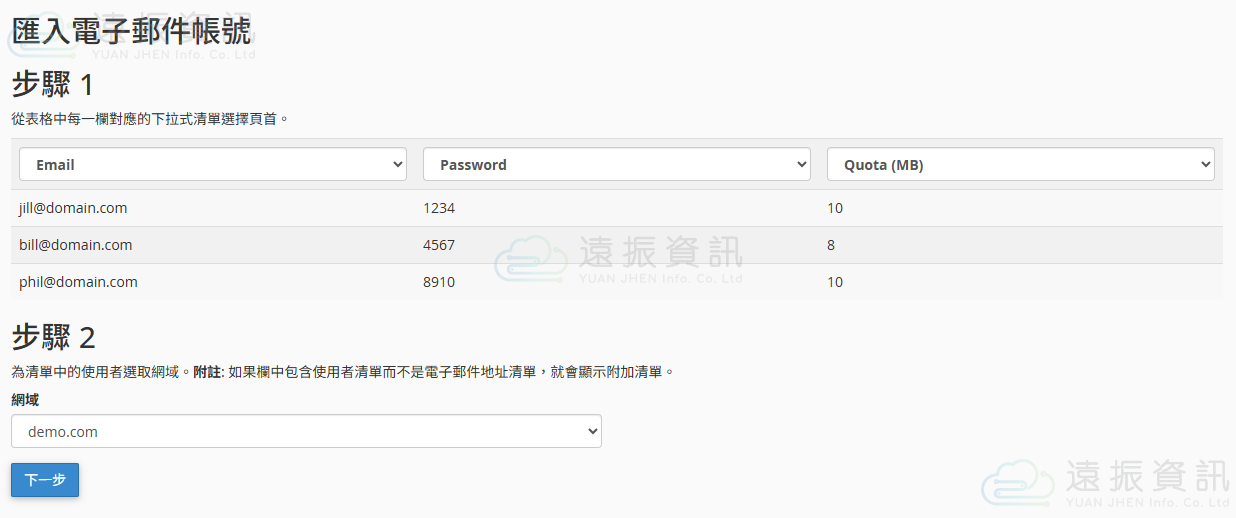This screenshot has height=518, width=1236.
Task: Click the quota value 10 in phil's row
Action: 835,282
